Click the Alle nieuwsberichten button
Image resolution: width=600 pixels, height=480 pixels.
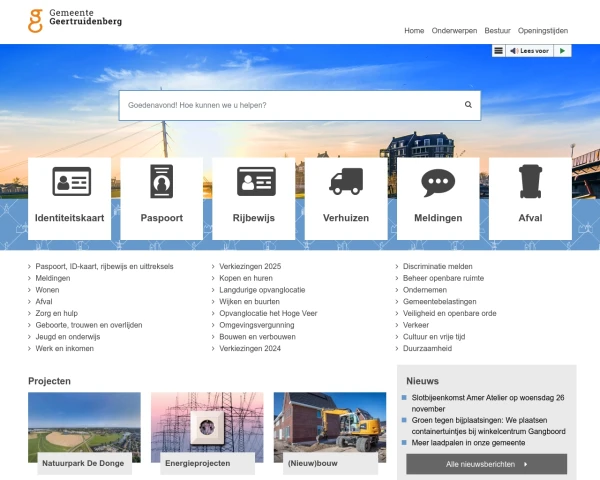point(486,464)
